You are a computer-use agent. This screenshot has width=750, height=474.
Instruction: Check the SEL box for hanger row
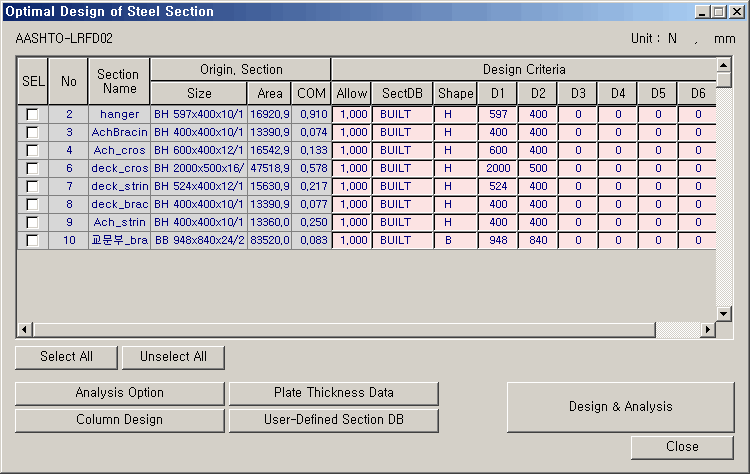33,114
